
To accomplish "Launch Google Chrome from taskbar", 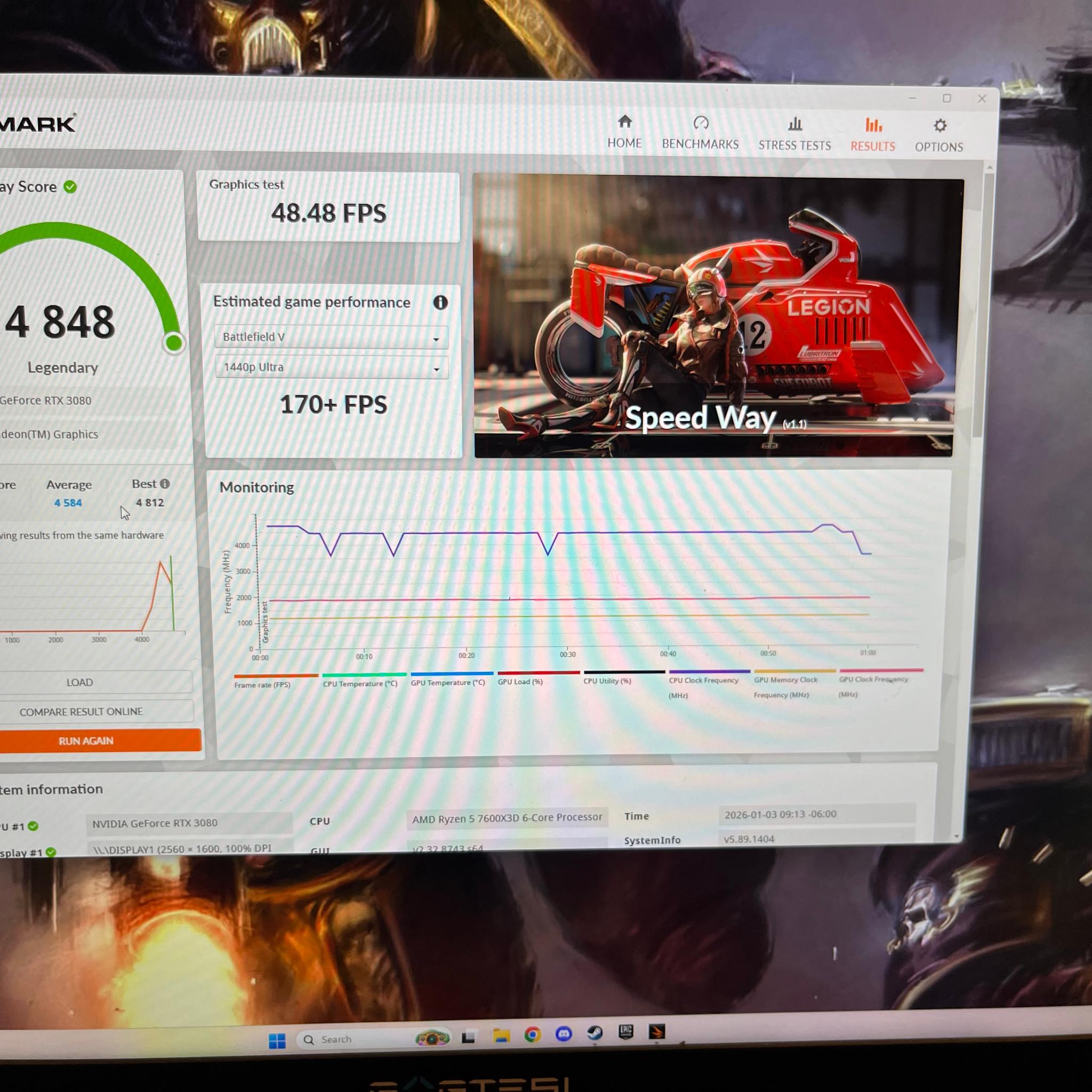I will tap(533, 1035).
